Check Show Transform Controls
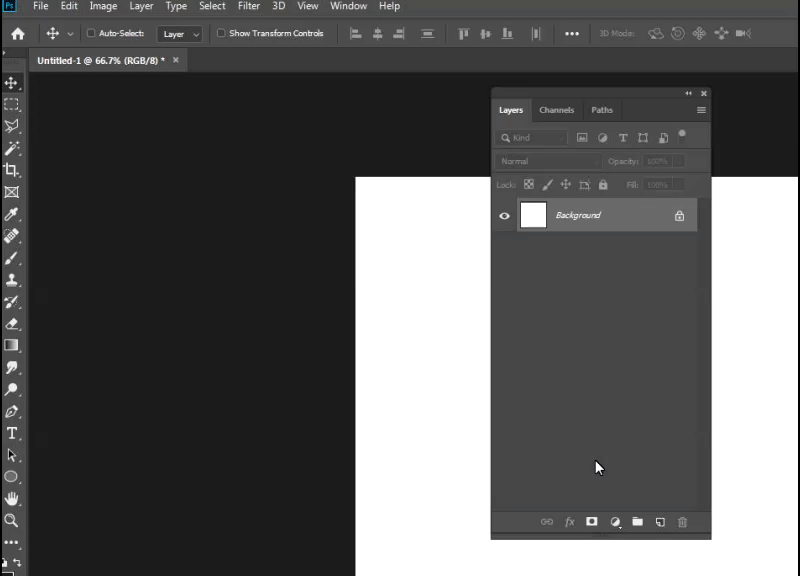The width and height of the screenshot is (800, 576). point(221,33)
